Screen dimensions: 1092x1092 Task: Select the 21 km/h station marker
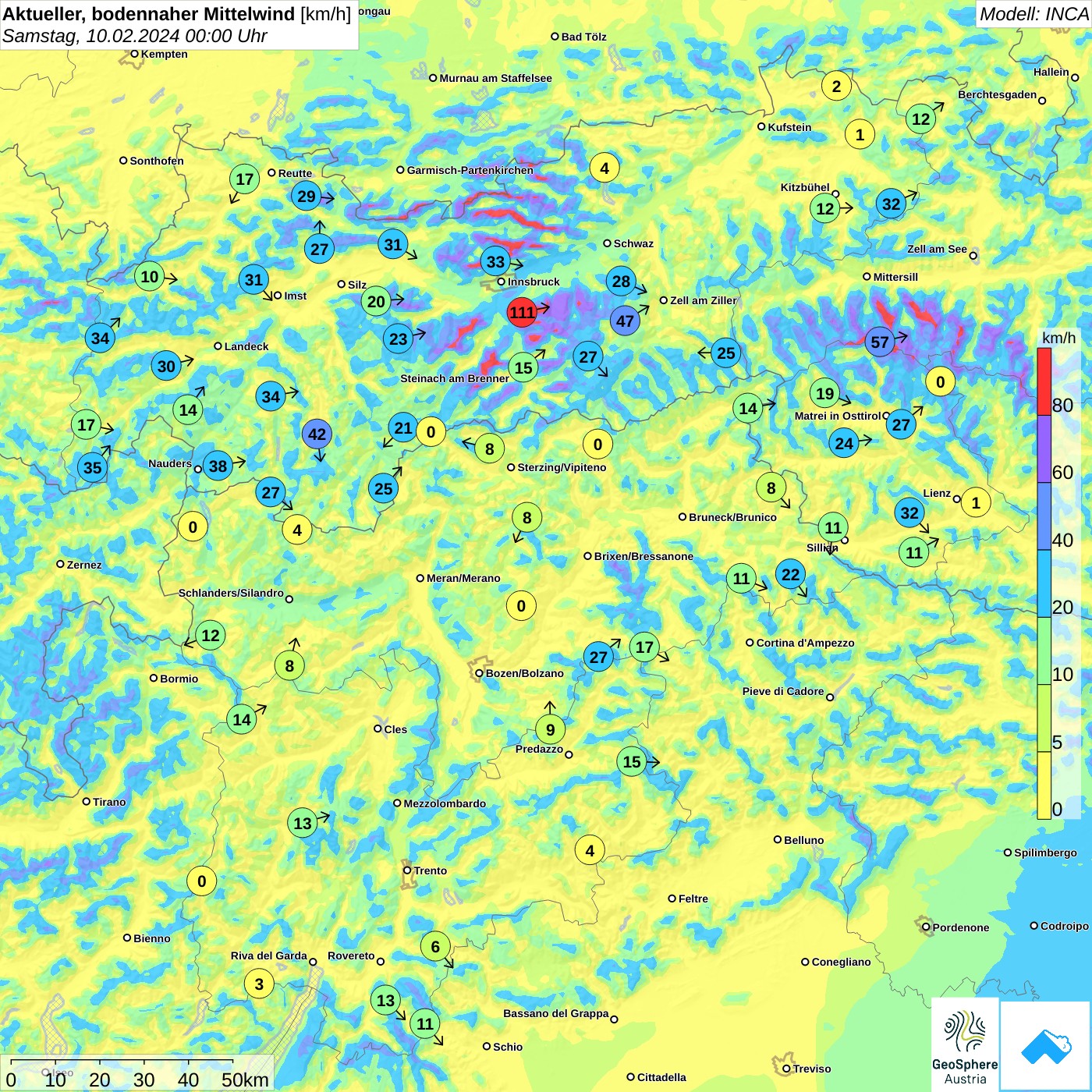click(403, 428)
